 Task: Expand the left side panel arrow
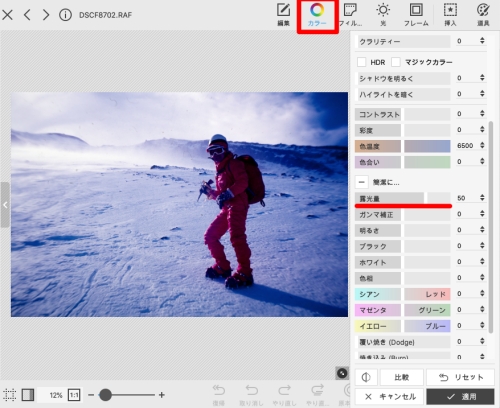click(x=5, y=205)
